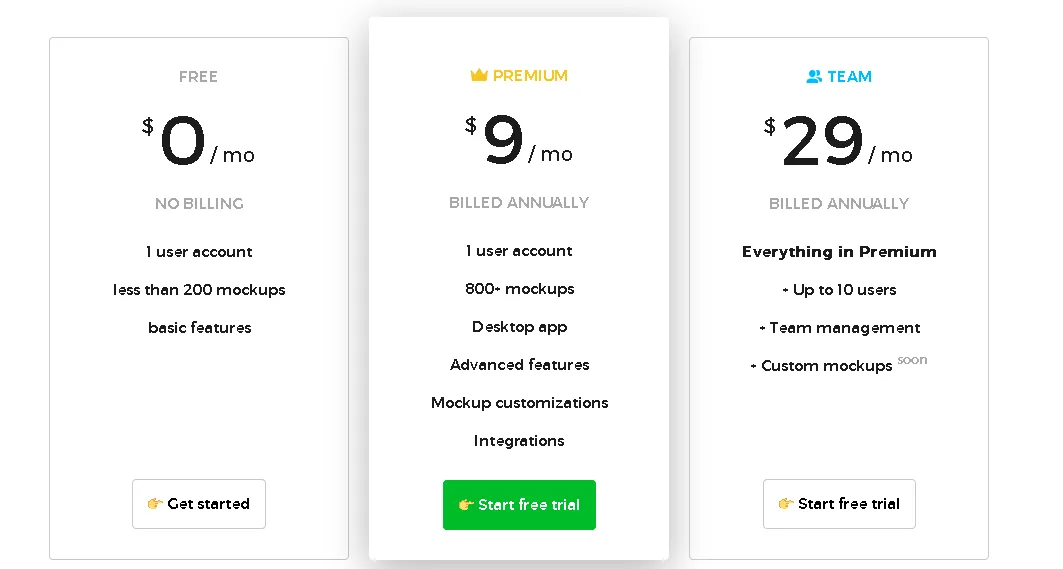1063x569 pixels.
Task: Select the PREMIUM plan title
Action: point(530,75)
